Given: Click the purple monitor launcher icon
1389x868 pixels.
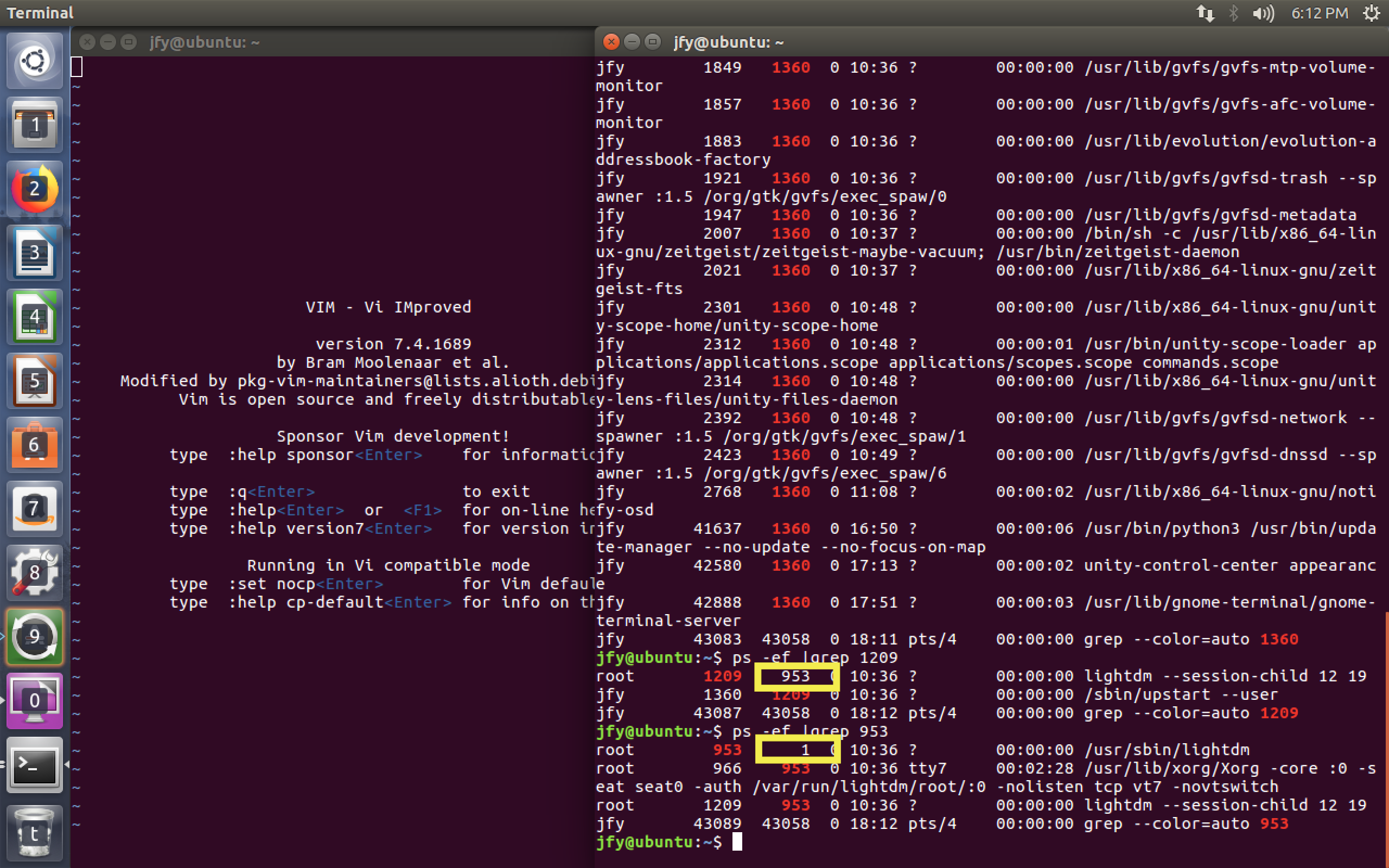Looking at the screenshot, I should [x=34, y=700].
